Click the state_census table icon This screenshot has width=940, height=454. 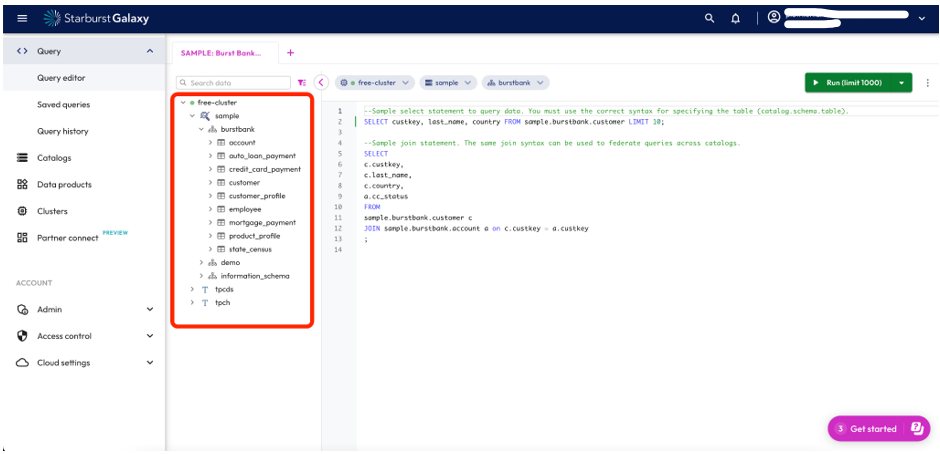point(221,249)
